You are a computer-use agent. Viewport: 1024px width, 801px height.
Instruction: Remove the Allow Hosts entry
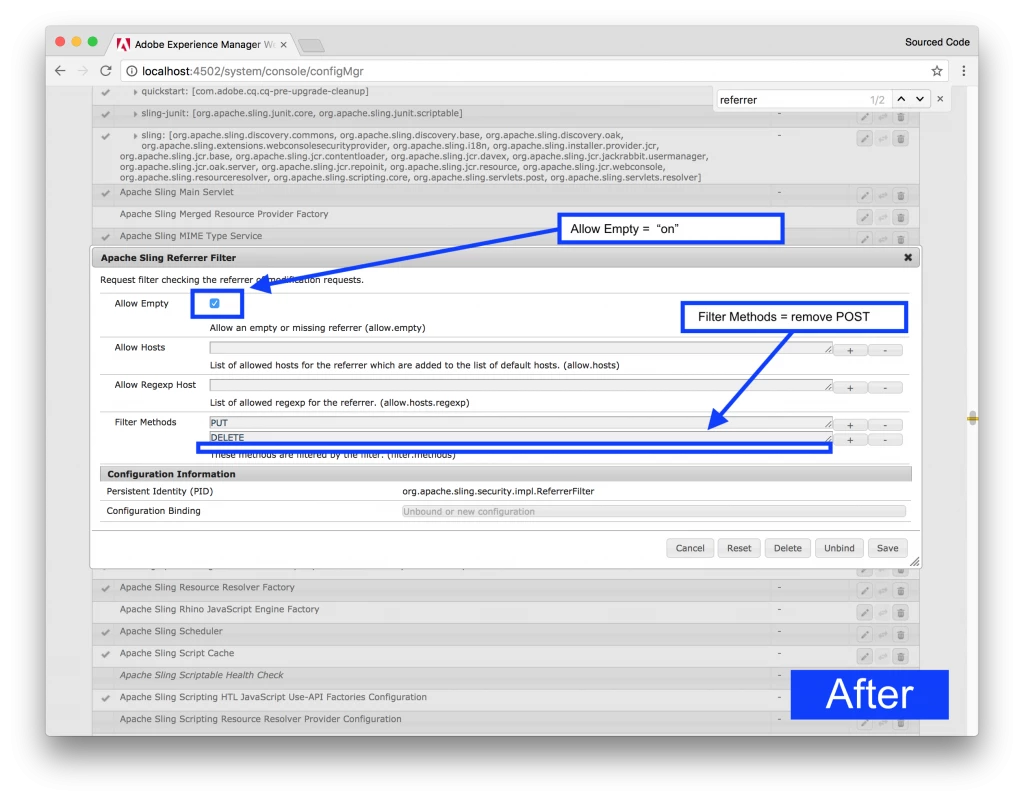pyautogui.click(x=885, y=351)
